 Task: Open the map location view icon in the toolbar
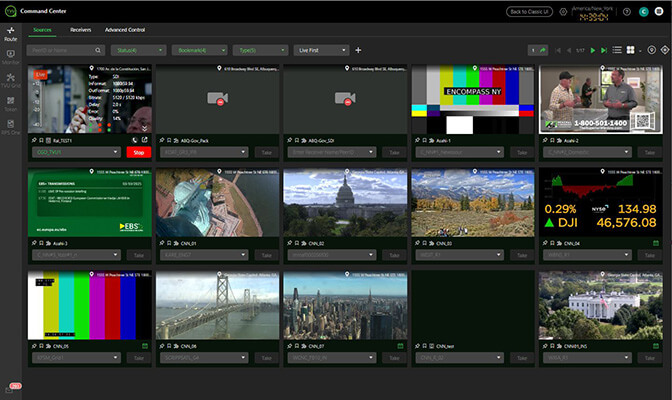point(651,50)
